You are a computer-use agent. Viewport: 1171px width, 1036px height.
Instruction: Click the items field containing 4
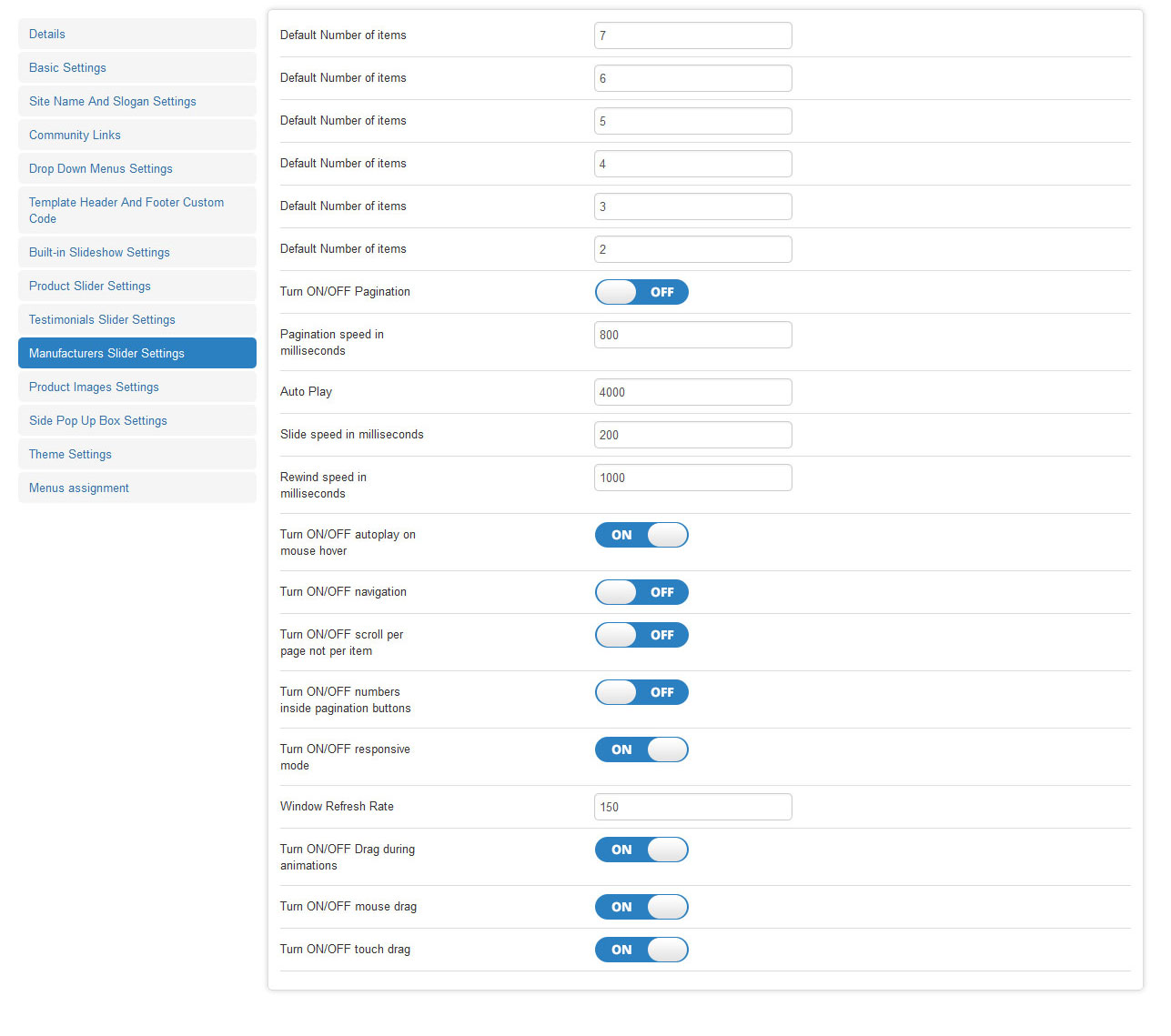point(693,164)
